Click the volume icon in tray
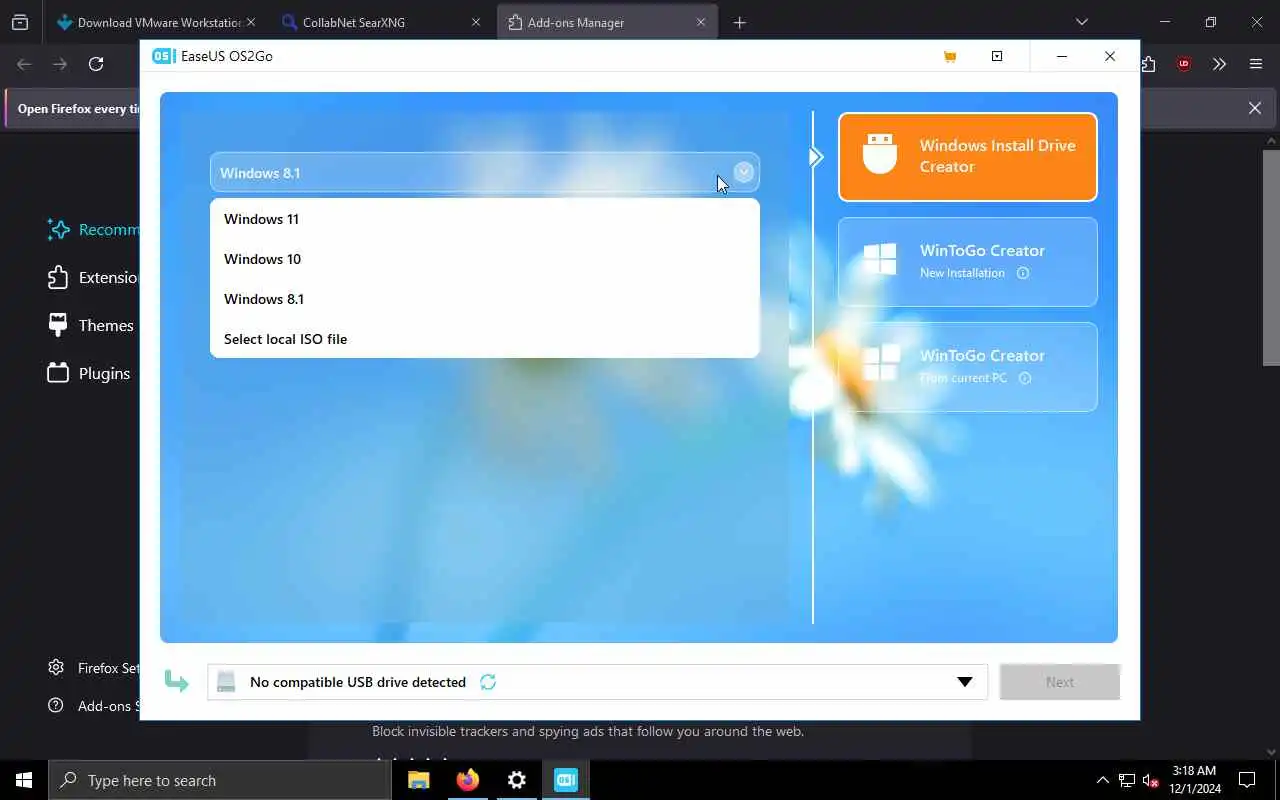This screenshot has width=1280, height=800. (x=1151, y=780)
